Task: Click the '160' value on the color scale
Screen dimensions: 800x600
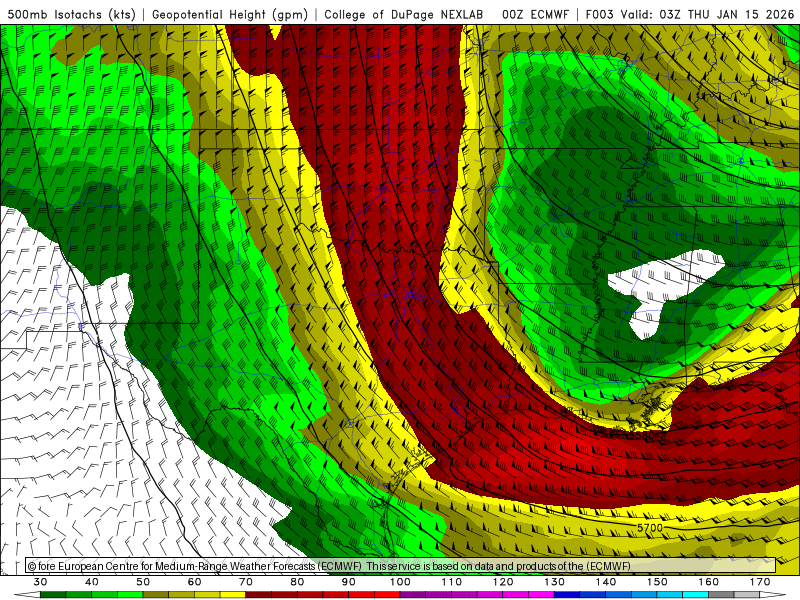Action: 709,582
